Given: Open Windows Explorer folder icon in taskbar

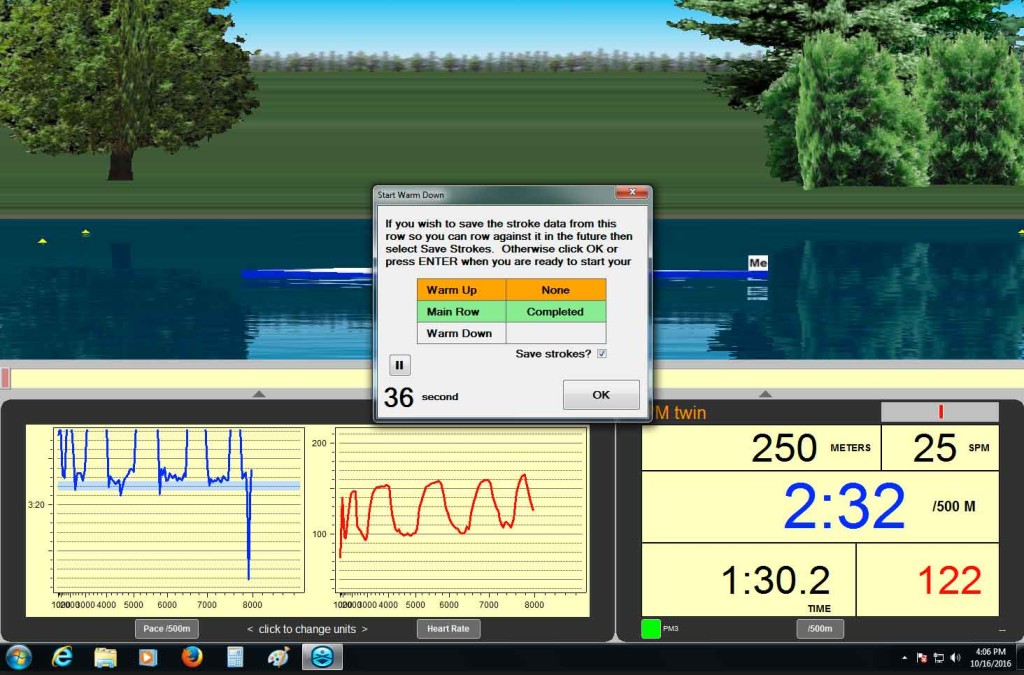Looking at the screenshot, I should [x=106, y=657].
